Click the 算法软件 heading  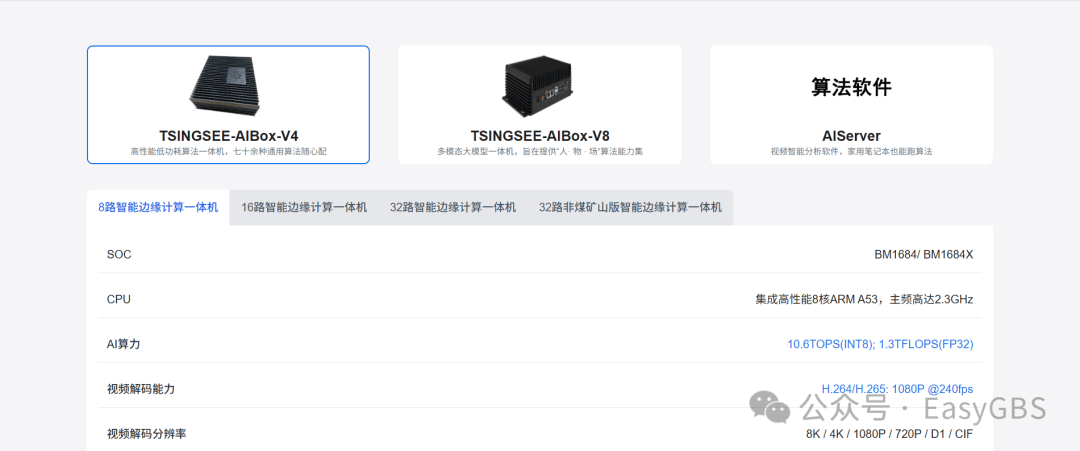851,87
